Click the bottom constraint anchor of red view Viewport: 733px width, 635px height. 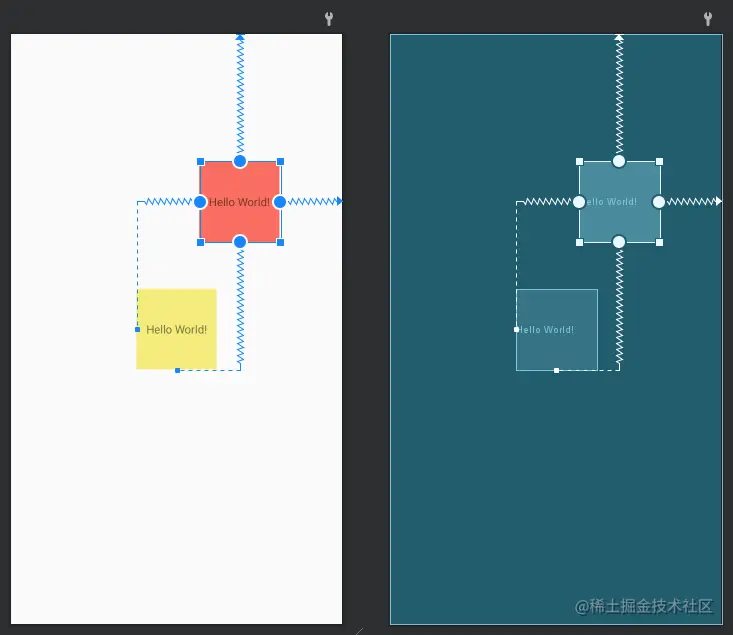click(240, 242)
